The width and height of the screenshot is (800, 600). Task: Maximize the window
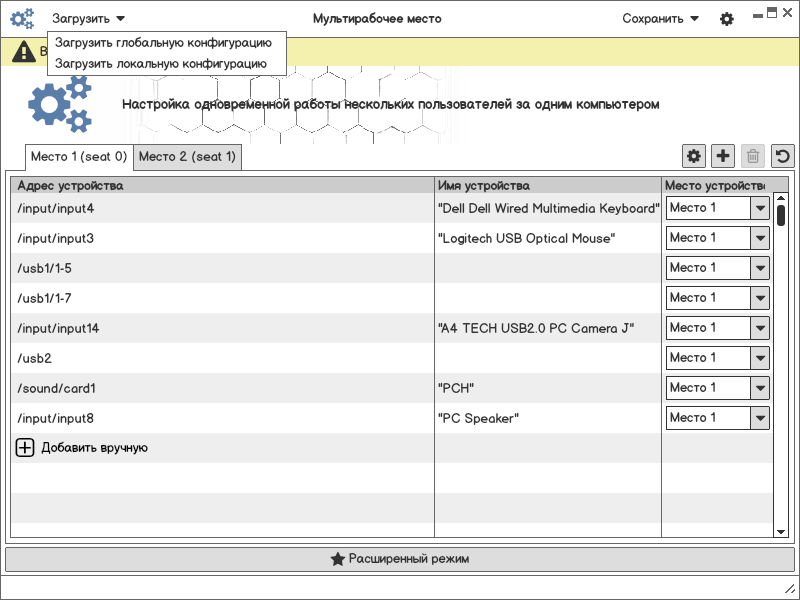coord(772,13)
